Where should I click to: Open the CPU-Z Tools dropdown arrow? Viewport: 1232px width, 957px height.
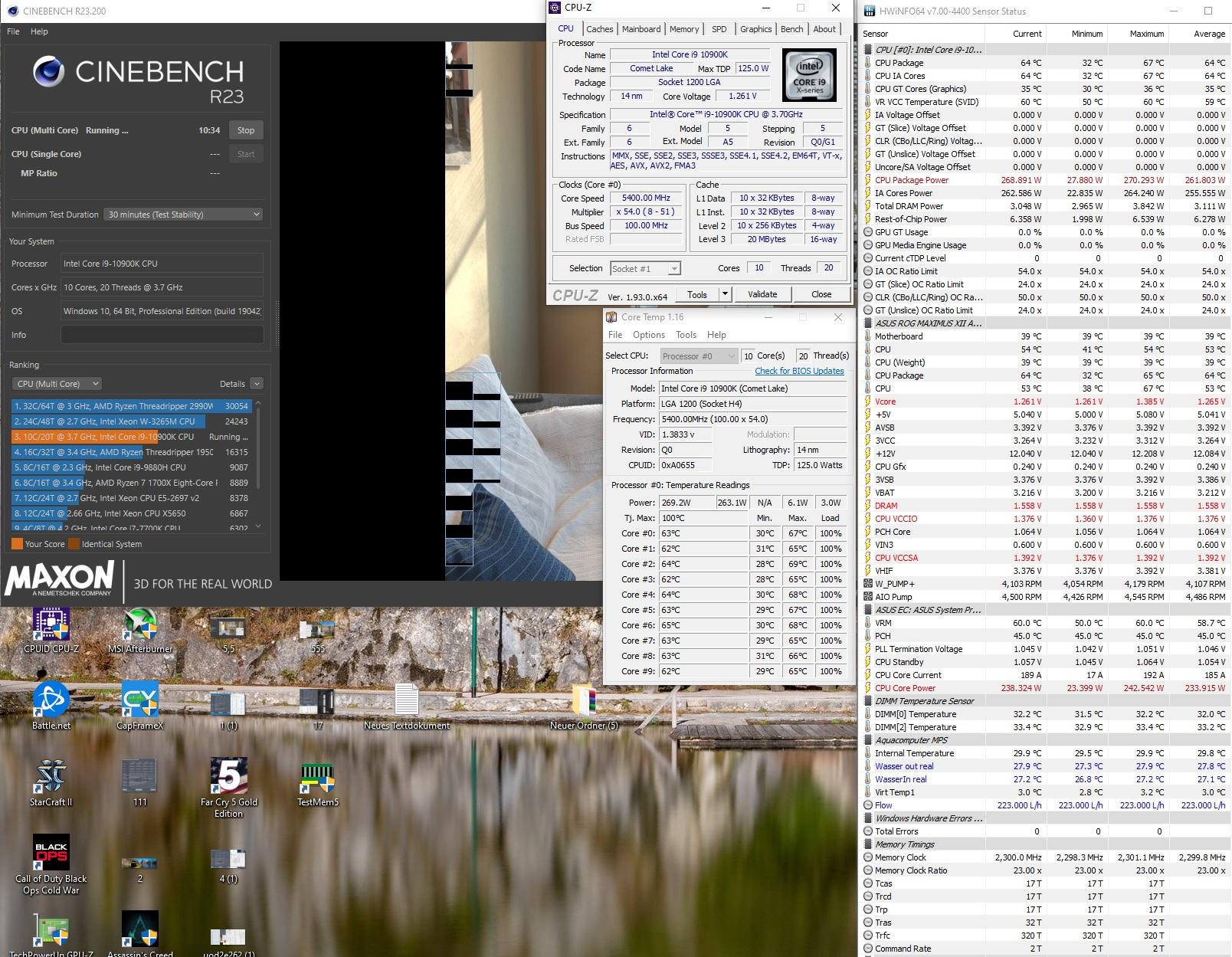724,294
